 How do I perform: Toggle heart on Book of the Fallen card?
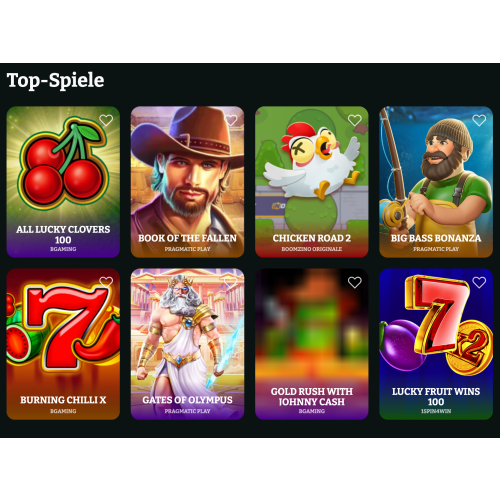tap(231, 120)
